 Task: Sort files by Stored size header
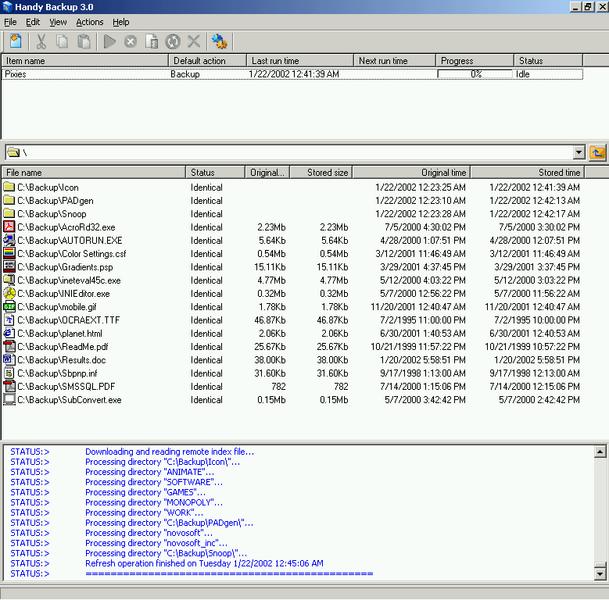coord(321,172)
